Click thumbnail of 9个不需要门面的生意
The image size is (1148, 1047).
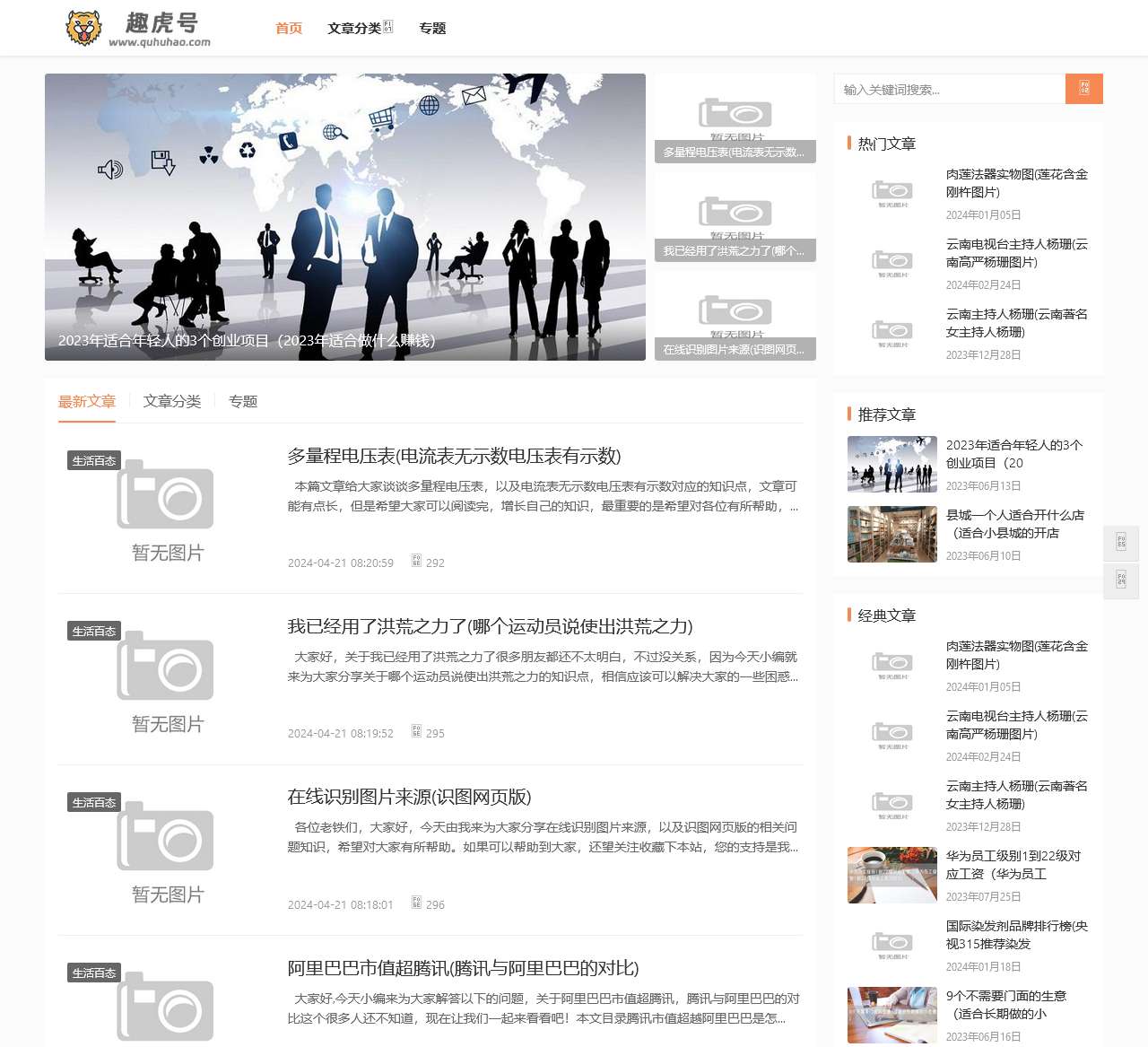click(x=892, y=1016)
